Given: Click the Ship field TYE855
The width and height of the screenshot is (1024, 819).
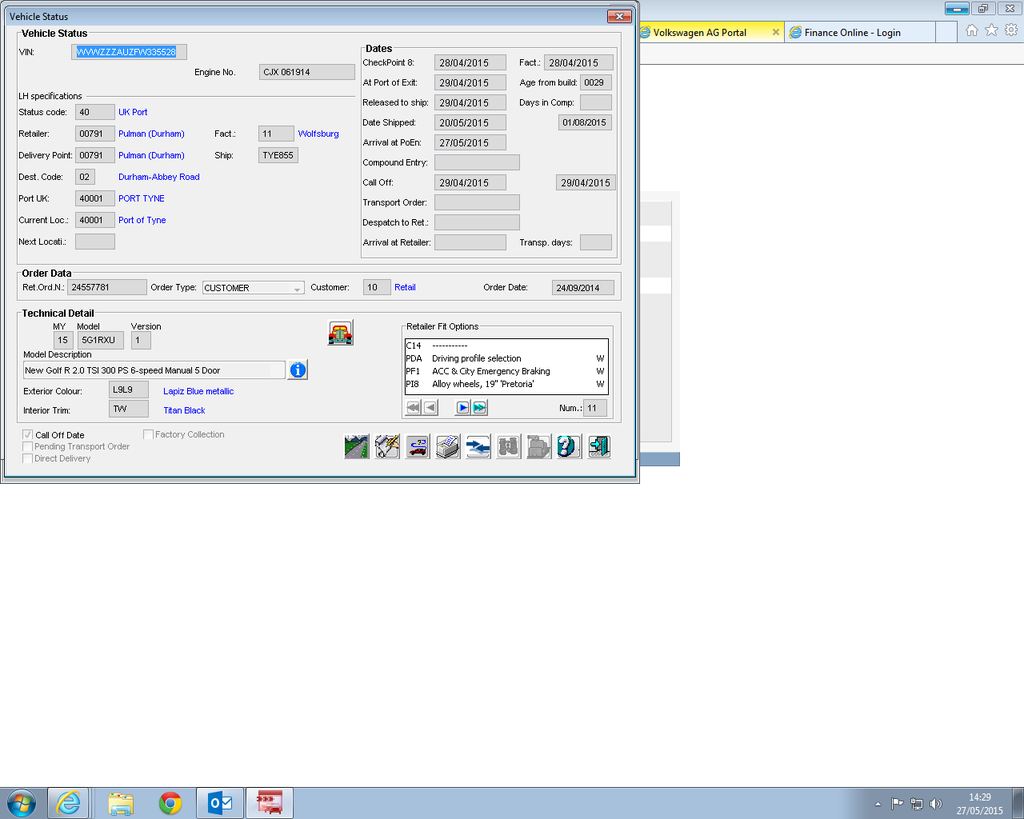Looking at the screenshot, I should coord(278,155).
